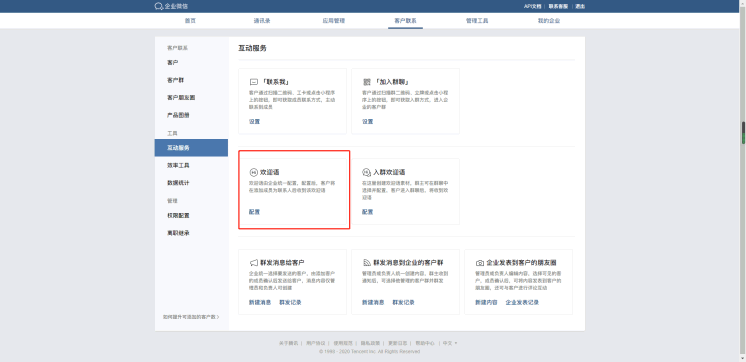The image size is (746, 362).
Task: Open the 首页 tab
Action: click(x=190, y=21)
